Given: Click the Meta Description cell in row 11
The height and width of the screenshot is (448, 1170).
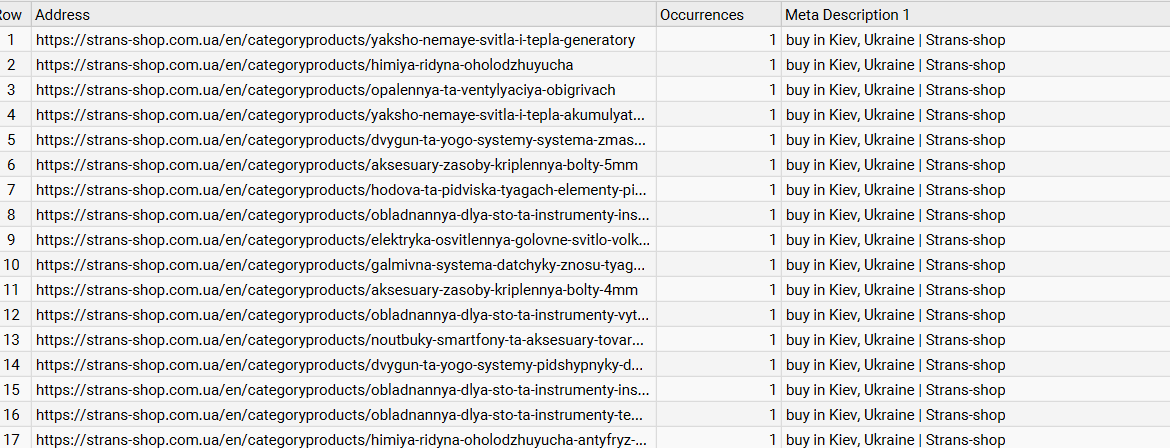Looking at the screenshot, I should point(975,290).
